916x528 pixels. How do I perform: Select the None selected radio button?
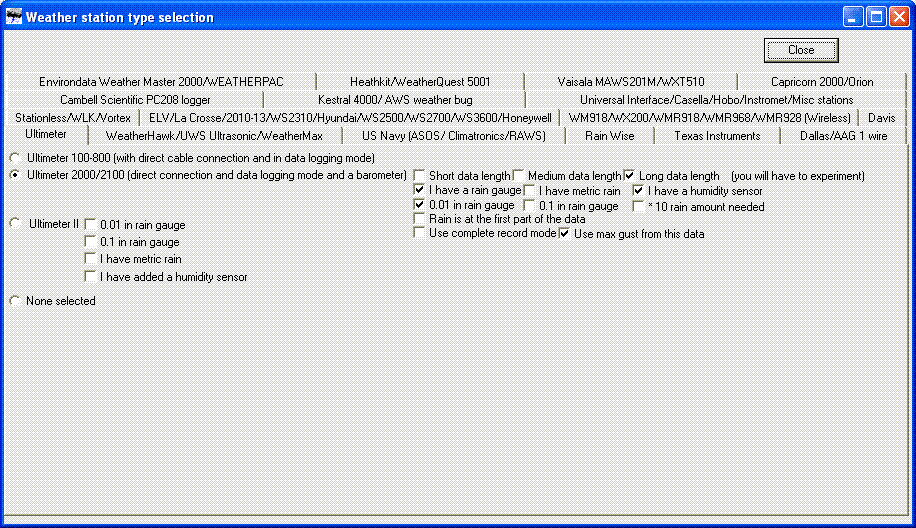click(x=15, y=301)
